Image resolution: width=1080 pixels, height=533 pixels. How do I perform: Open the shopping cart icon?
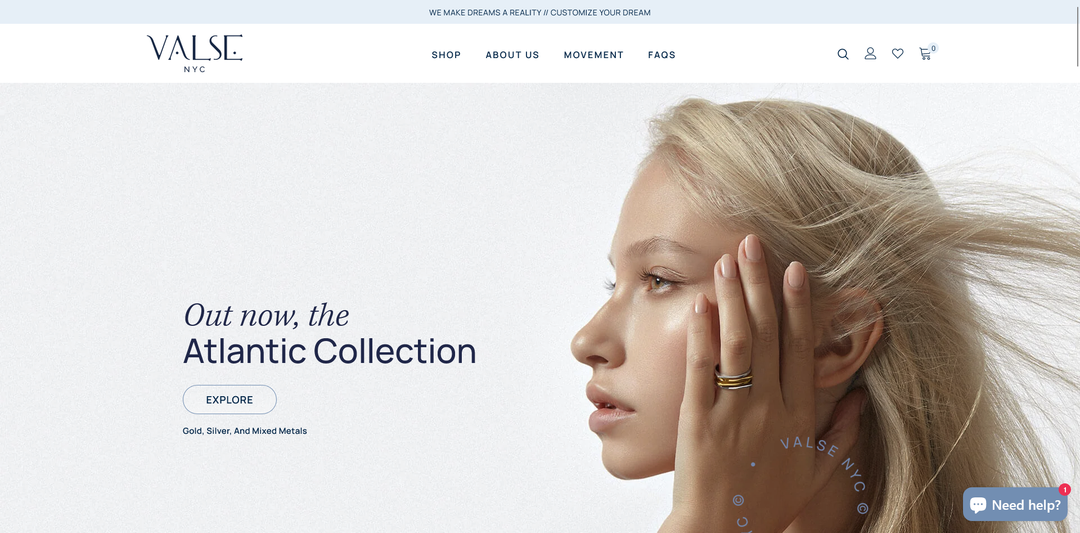[925, 54]
